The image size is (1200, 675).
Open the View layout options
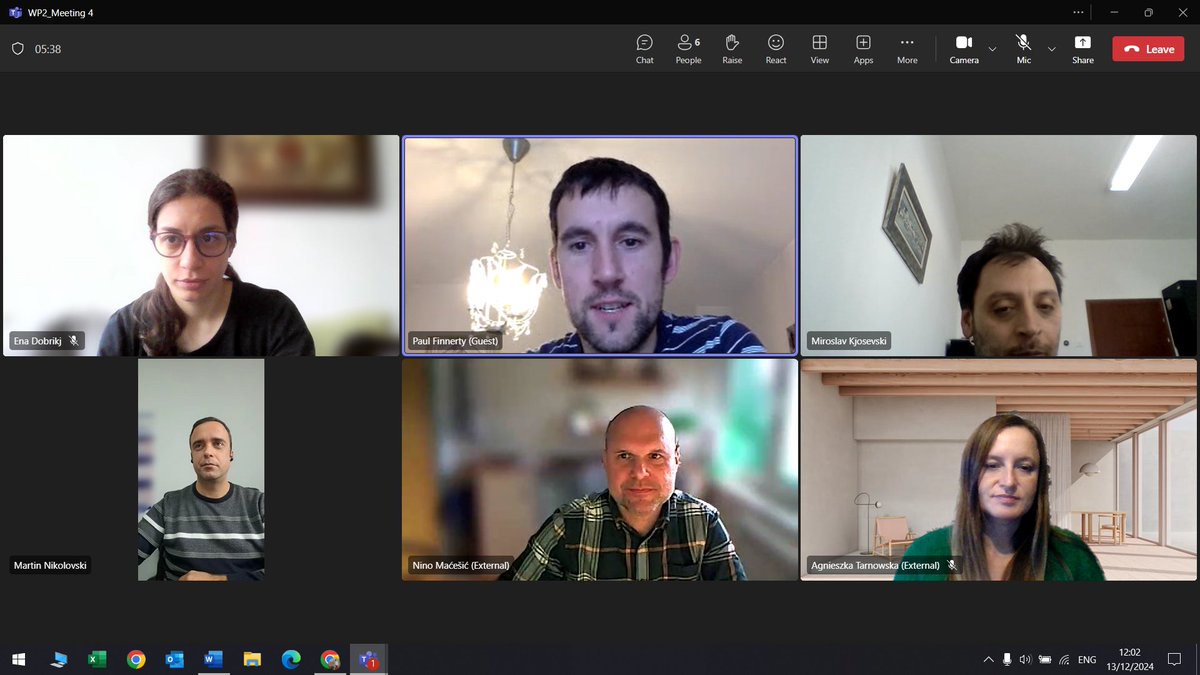[820, 48]
